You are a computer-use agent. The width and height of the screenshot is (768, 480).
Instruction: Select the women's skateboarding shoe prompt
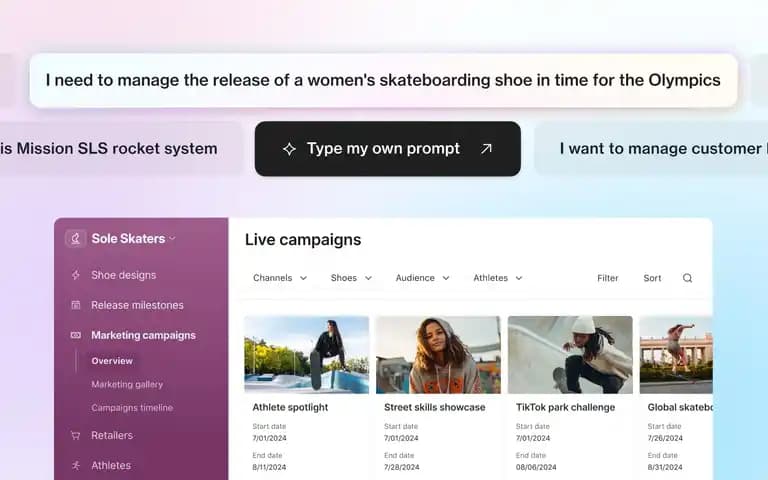pyautogui.click(x=384, y=80)
